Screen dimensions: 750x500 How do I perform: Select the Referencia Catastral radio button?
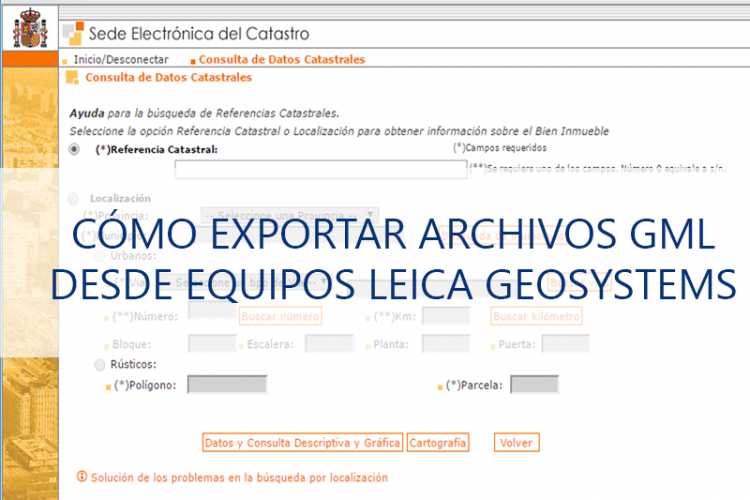74,149
